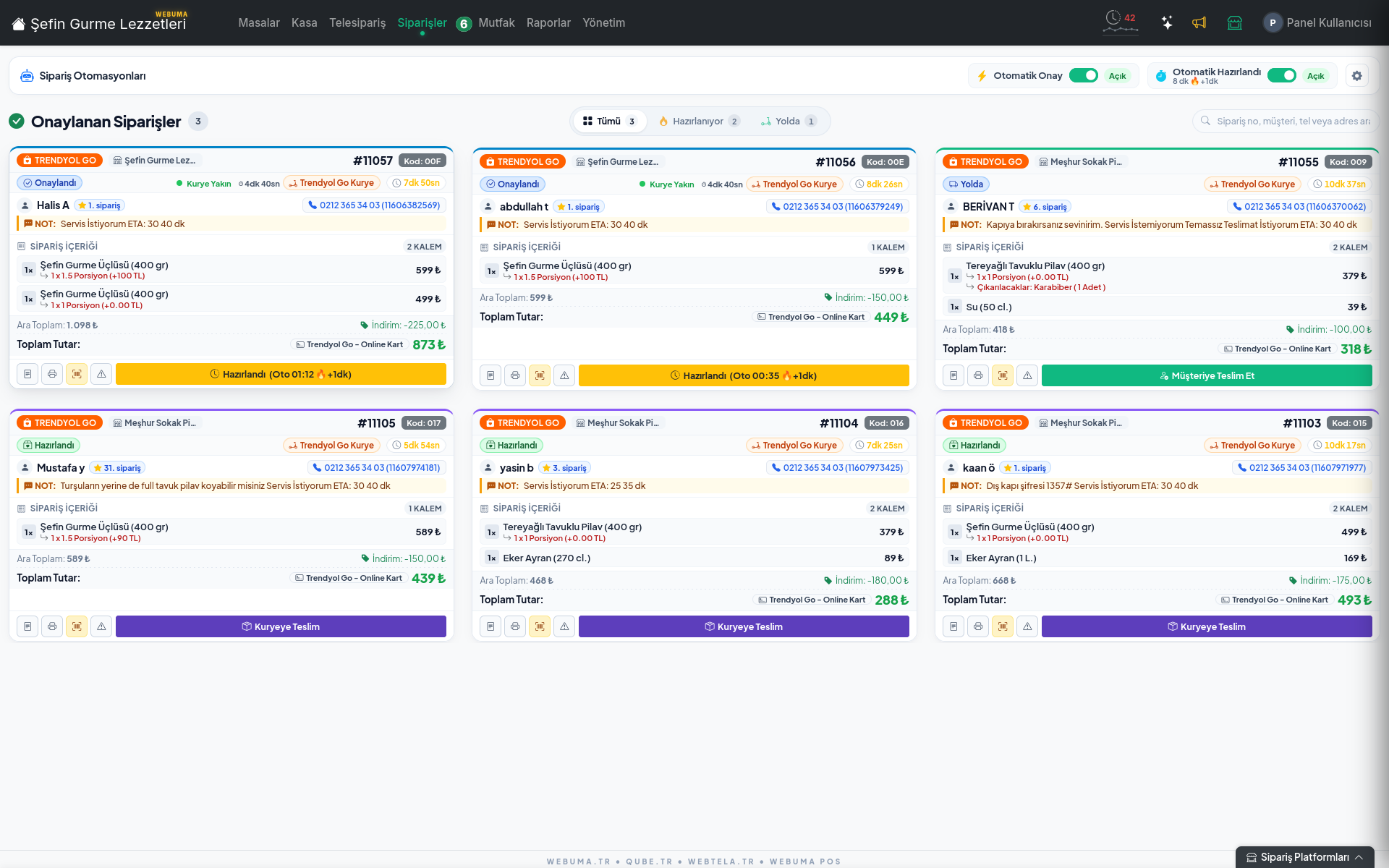Click the QR scan icon on order #11057
1389x868 pixels.
point(77,374)
